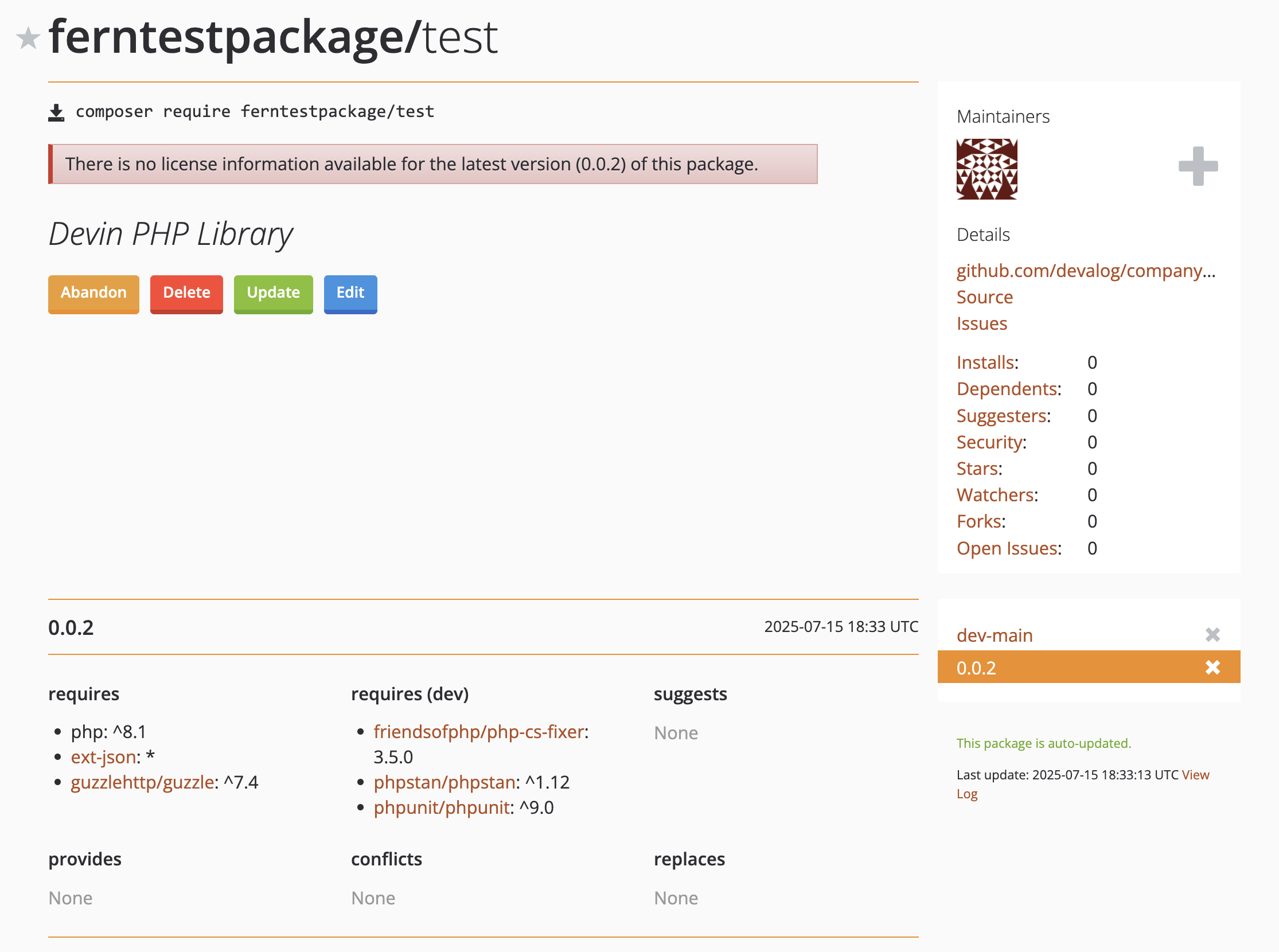This screenshot has width=1279, height=952.
Task: Open the ext-json requirement link
Action: pos(103,756)
